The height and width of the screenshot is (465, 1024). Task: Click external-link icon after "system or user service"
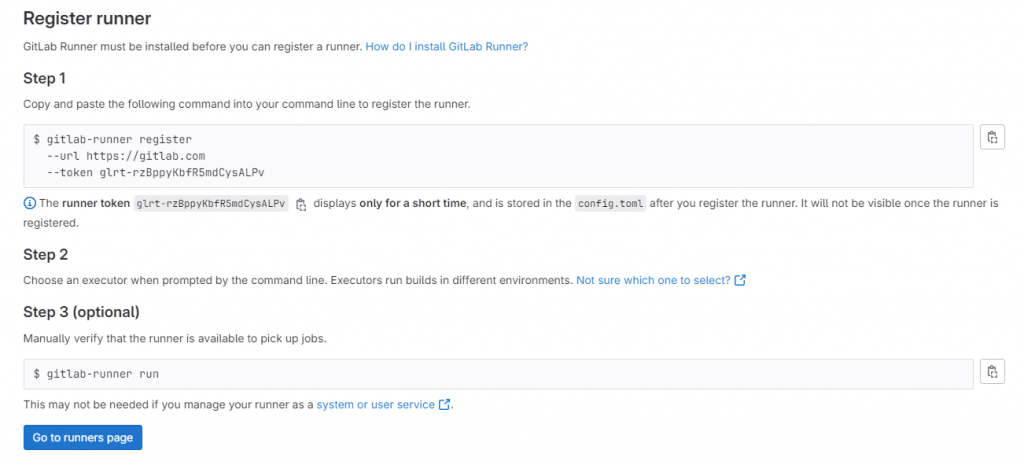[445, 405]
